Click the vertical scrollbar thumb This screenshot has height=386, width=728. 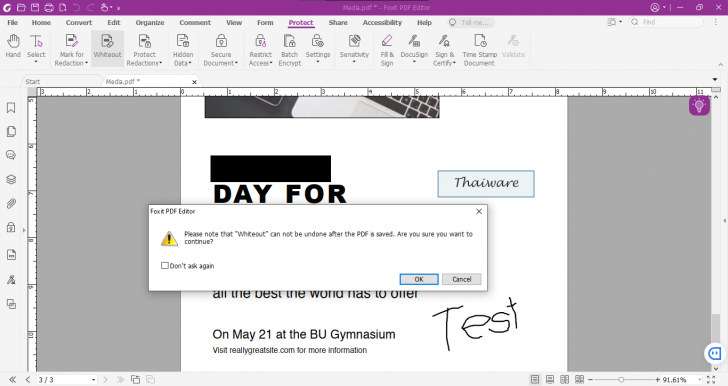[715, 327]
